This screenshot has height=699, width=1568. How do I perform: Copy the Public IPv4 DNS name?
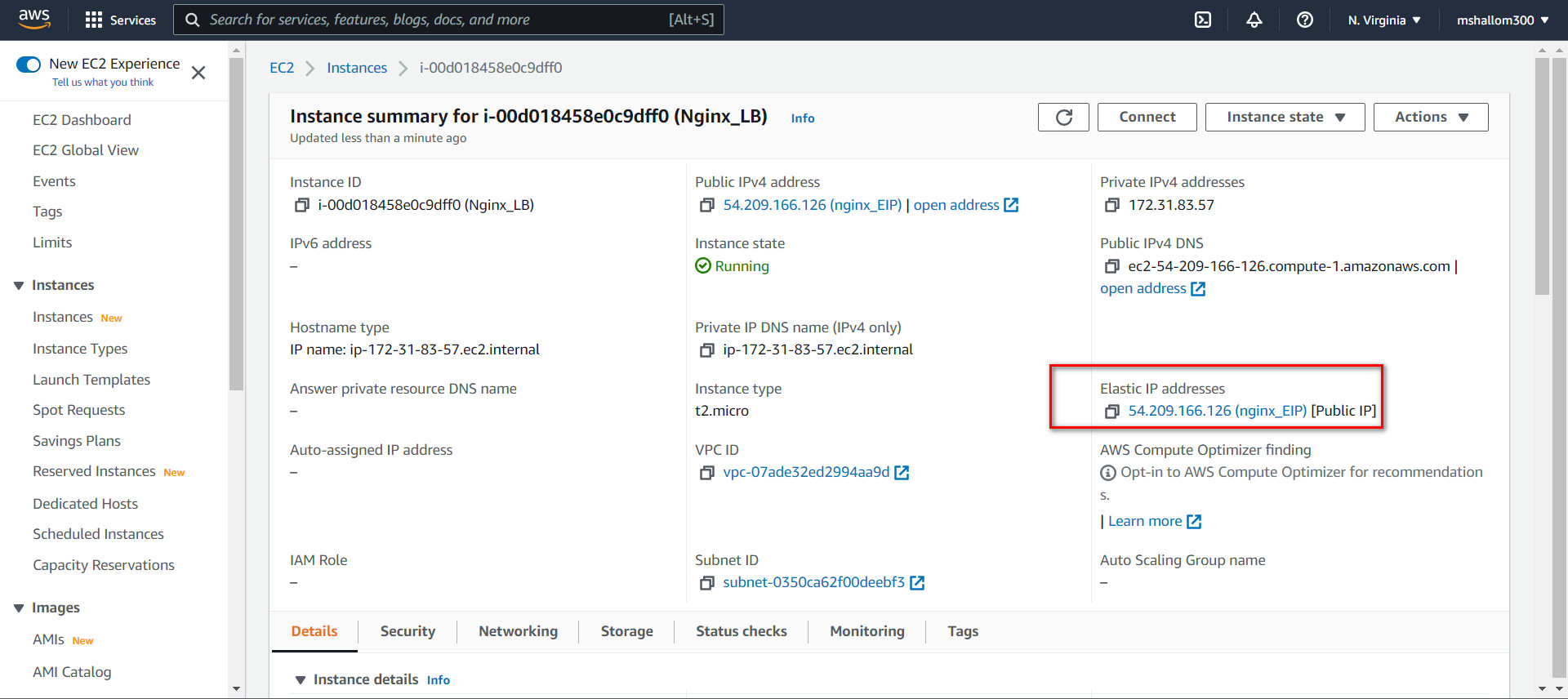point(1111,266)
